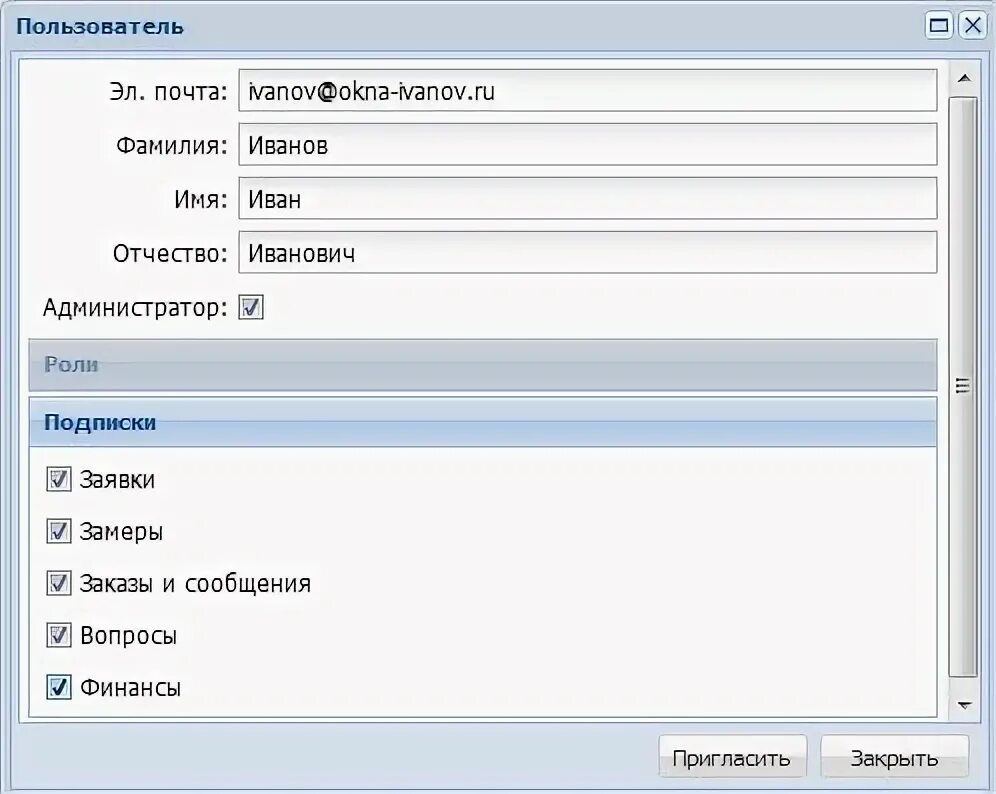The width and height of the screenshot is (996, 794).
Task: Collapse the Подписки section header
Action: (483, 422)
